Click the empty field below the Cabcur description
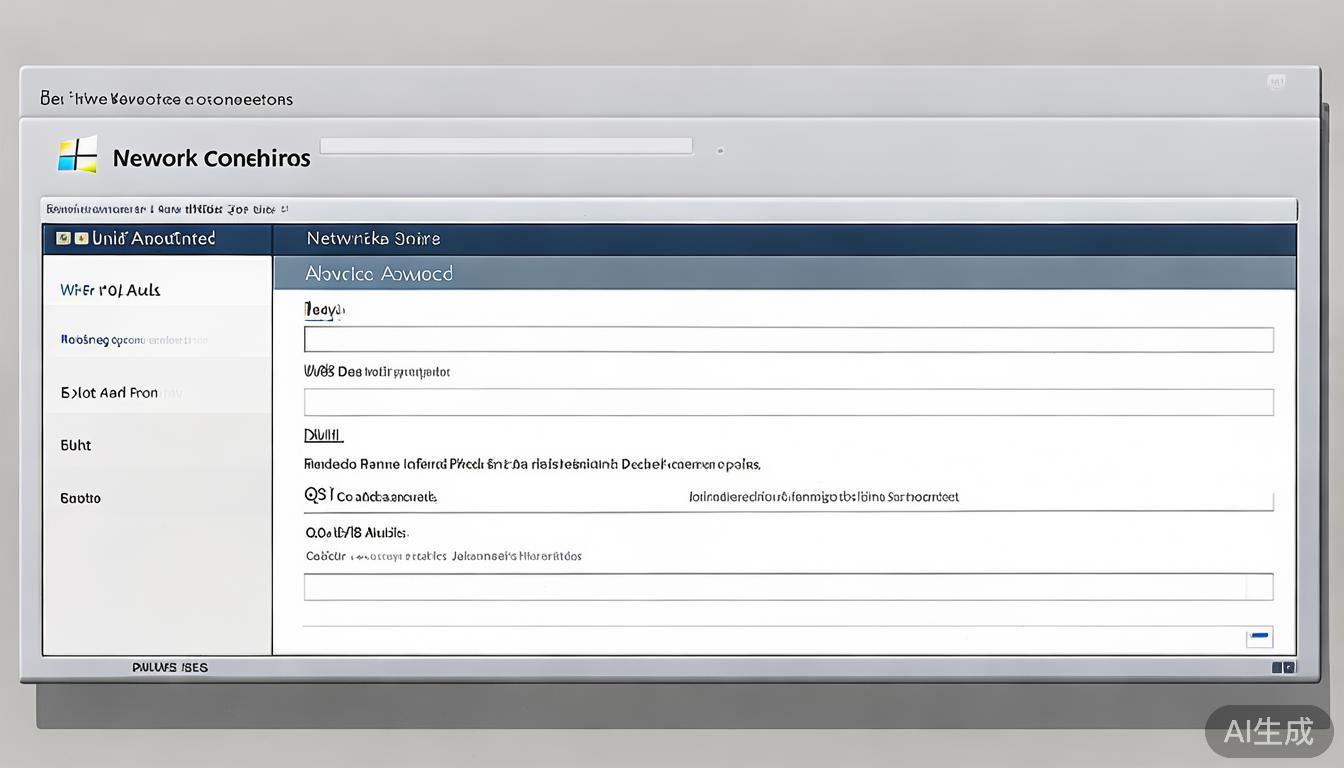The width and height of the screenshot is (1344, 768). [788, 587]
